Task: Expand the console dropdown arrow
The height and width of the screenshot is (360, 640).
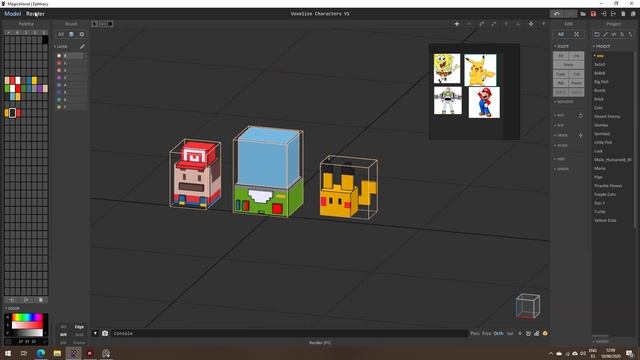Action: (95, 333)
